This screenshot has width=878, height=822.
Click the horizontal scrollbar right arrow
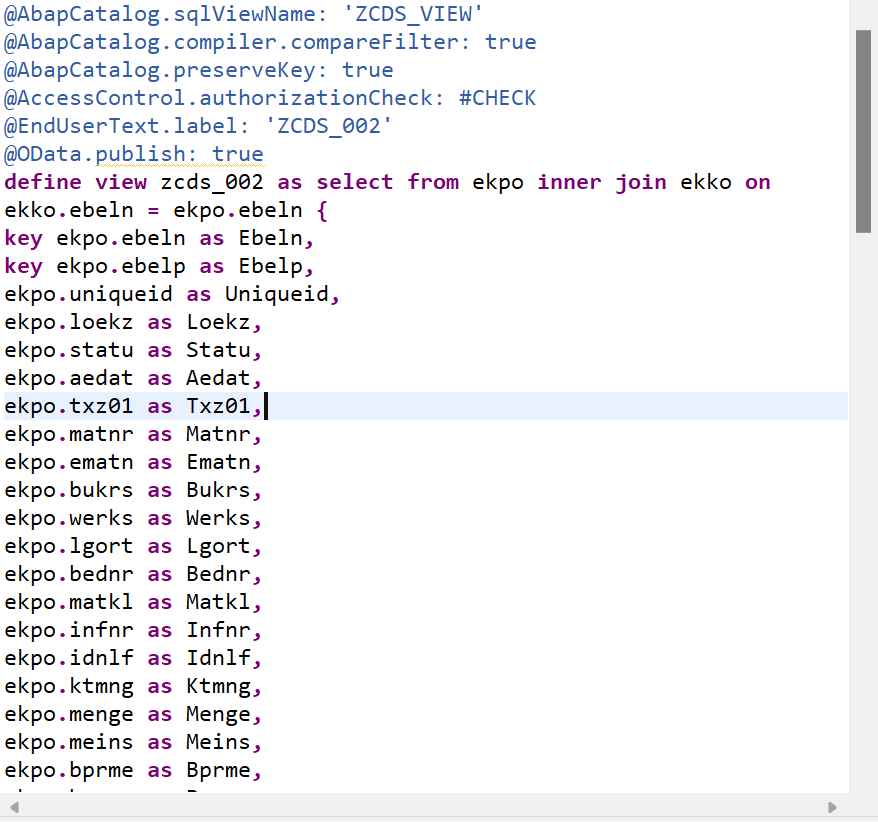[x=833, y=806]
